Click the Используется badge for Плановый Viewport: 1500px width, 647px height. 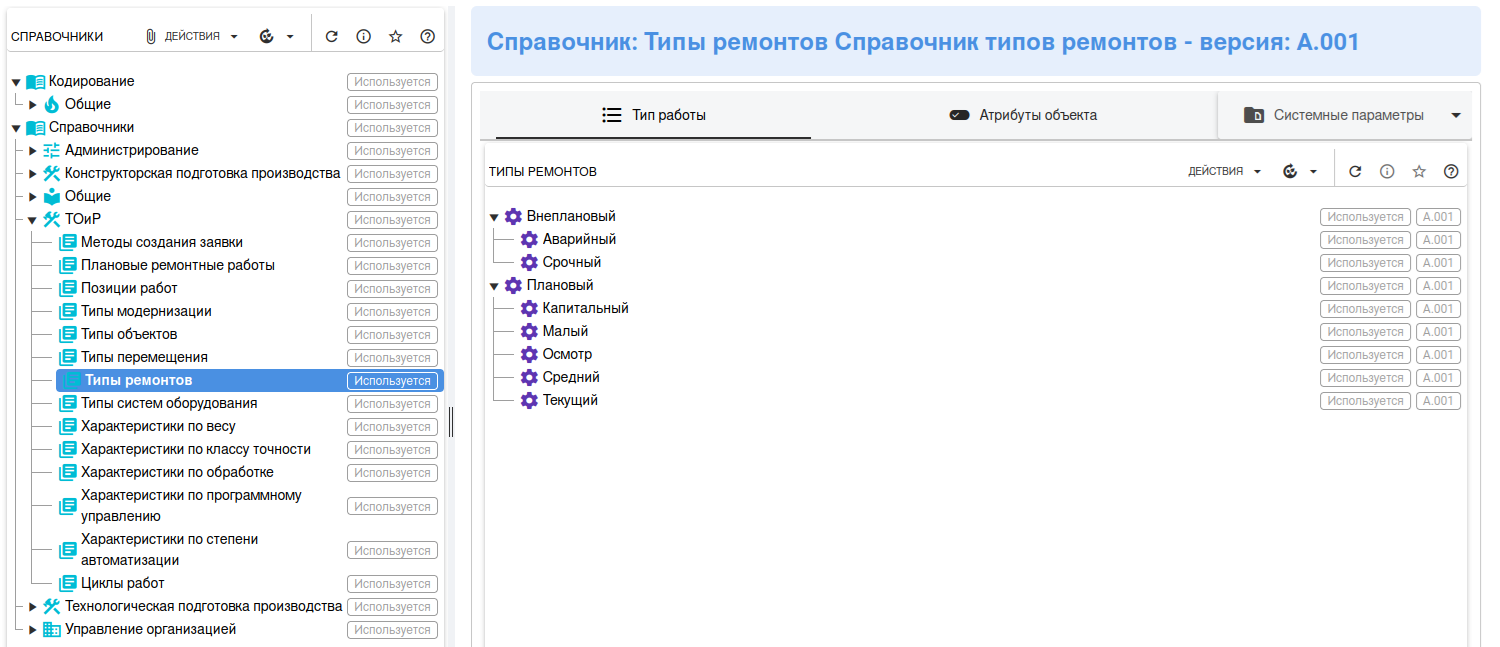[1365, 286]
